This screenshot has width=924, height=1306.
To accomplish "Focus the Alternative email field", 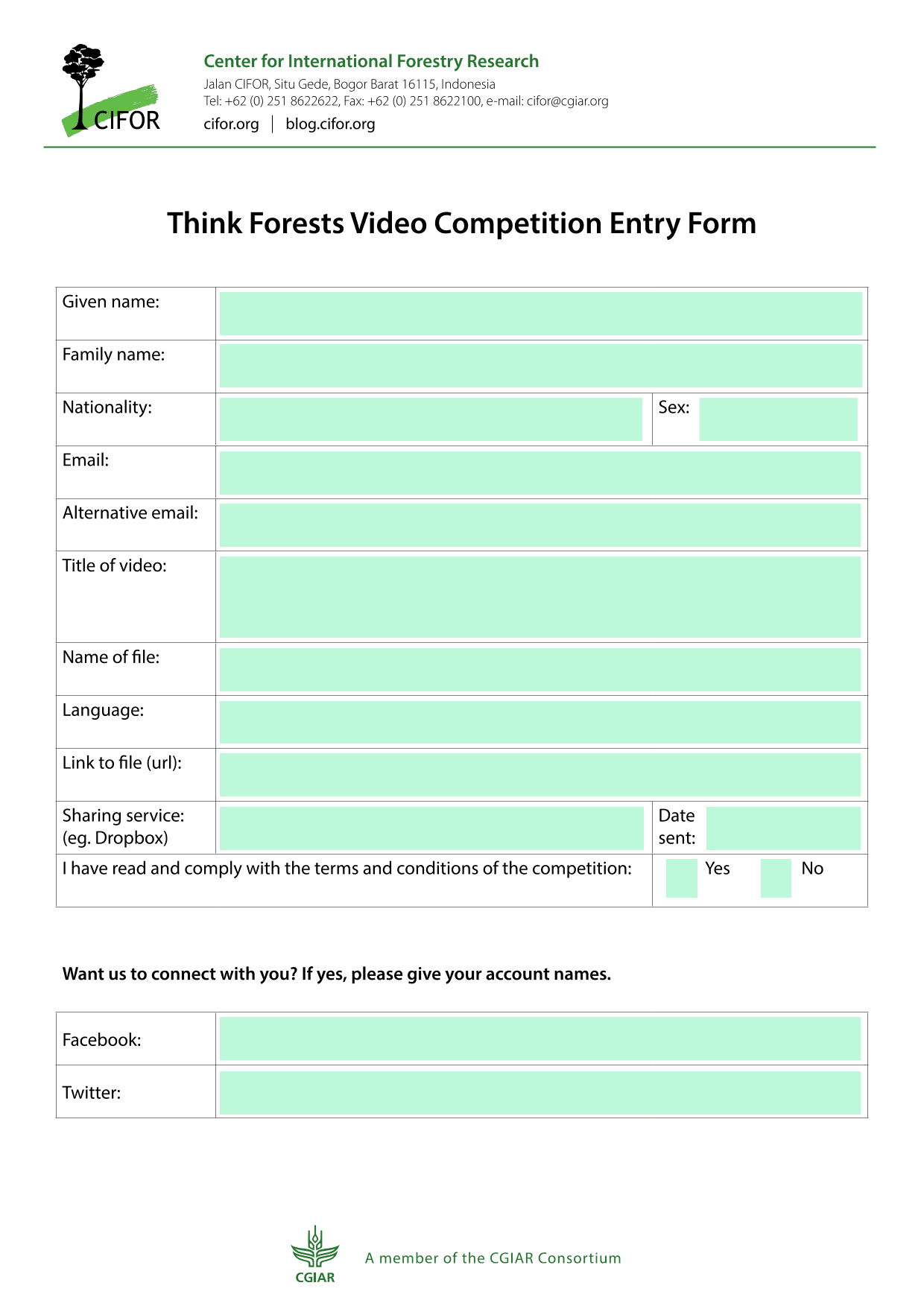I will click(x=540, y=525).
